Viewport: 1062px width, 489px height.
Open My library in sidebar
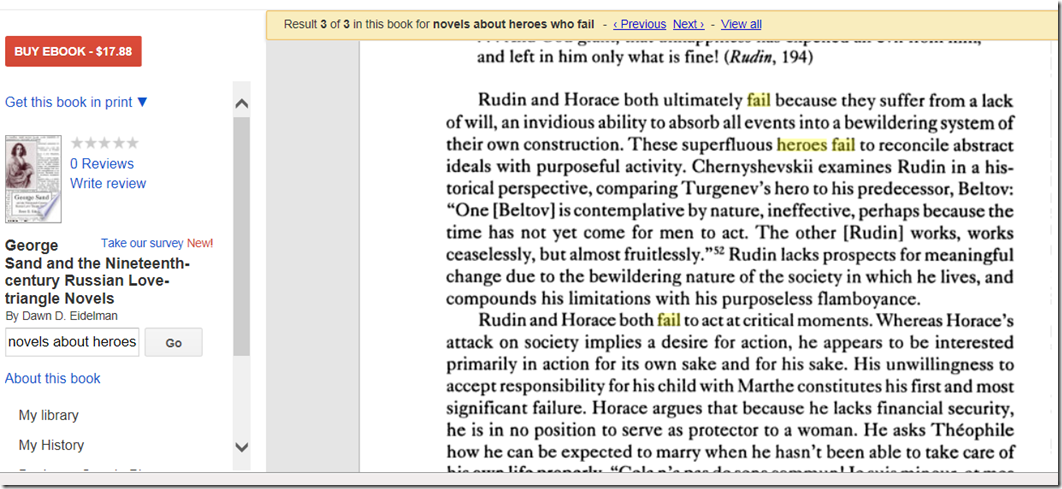click(49, 415)
